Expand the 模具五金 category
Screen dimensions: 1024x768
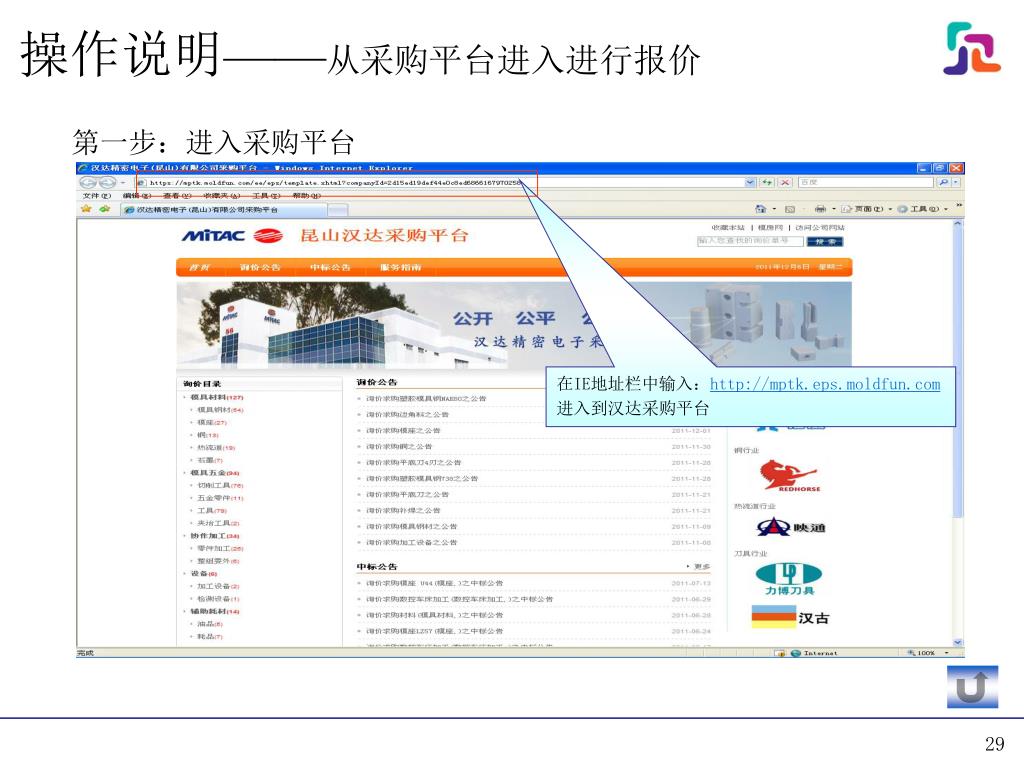pos(215,473)
